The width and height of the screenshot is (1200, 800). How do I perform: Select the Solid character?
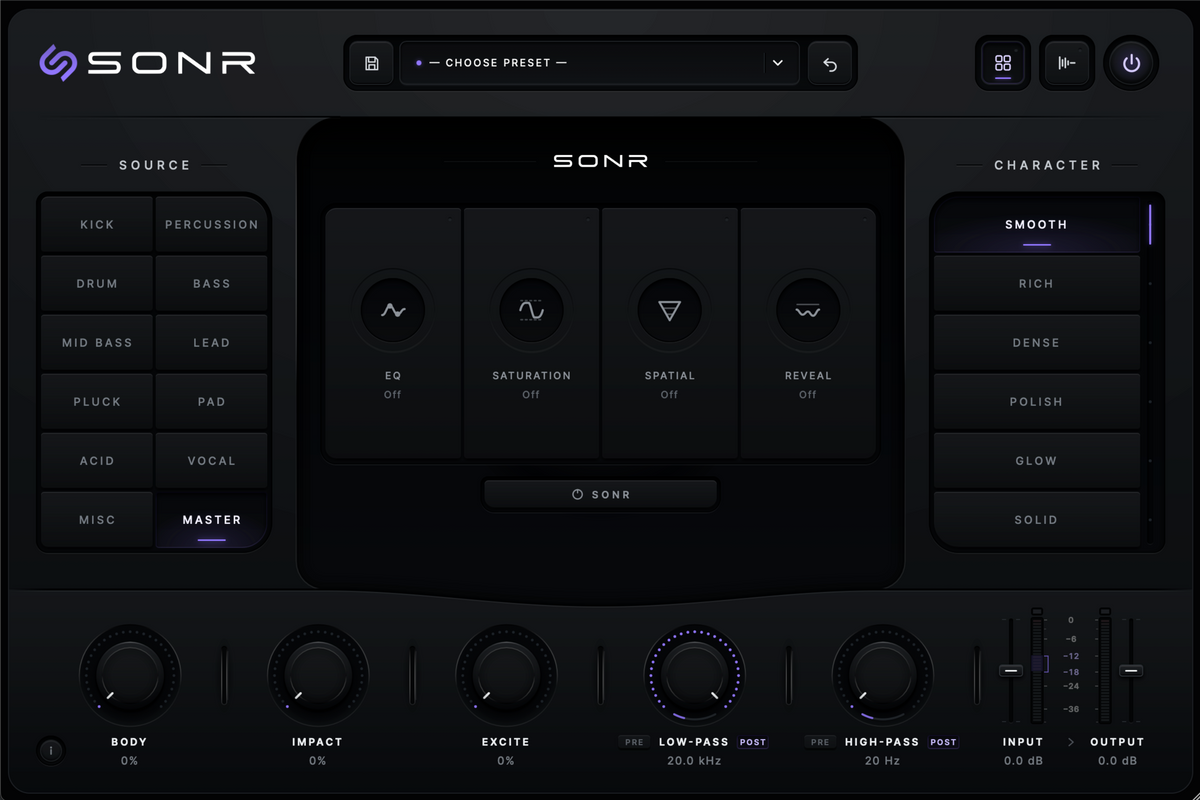click(x=1036, y=520)
